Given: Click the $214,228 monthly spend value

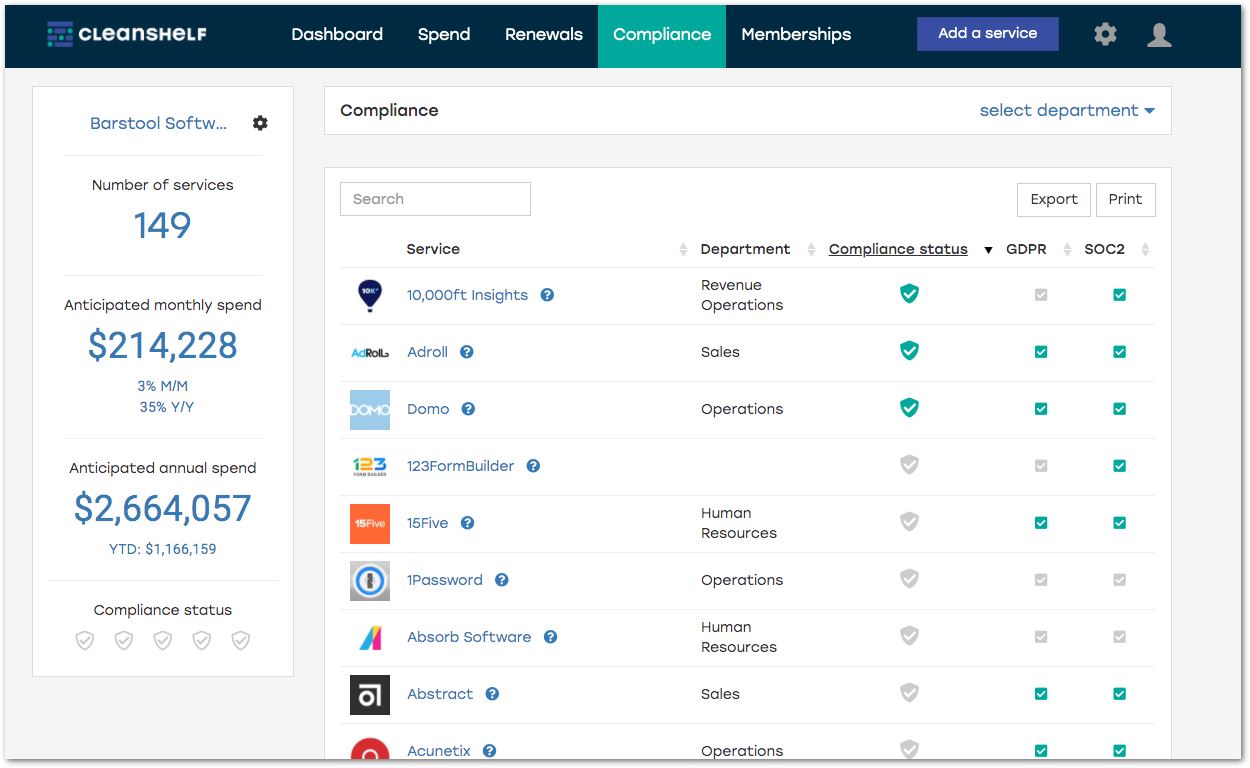Looking at the screenshot, I should [x=163, y=346].
